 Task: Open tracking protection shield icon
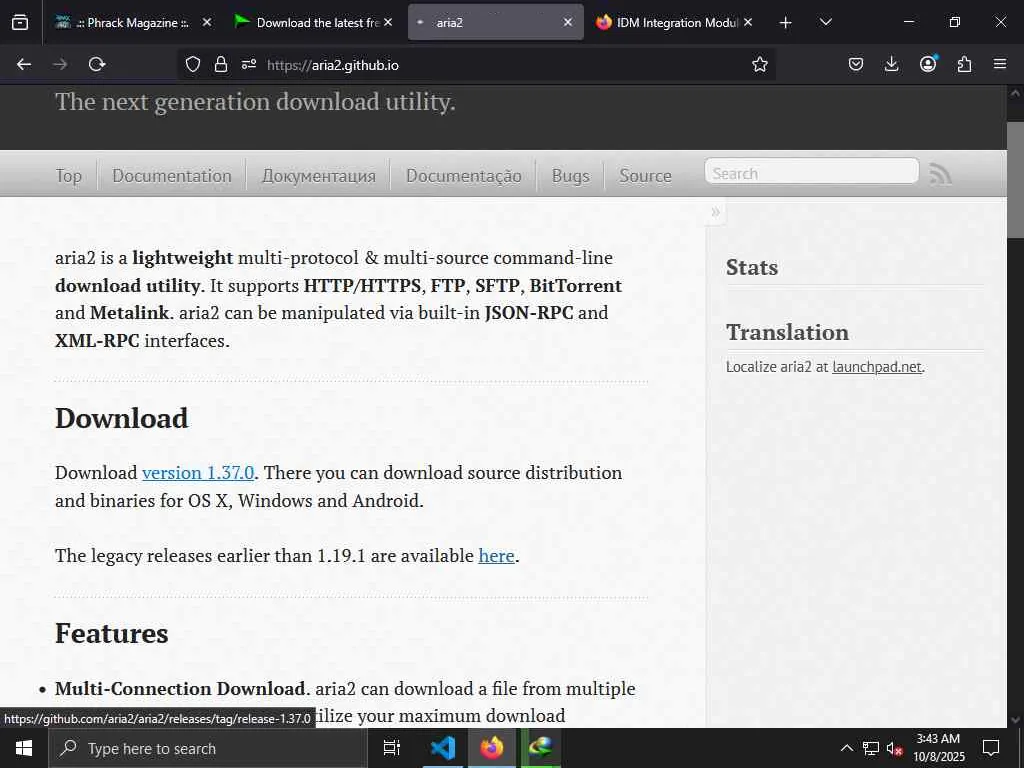coord(193,64)
